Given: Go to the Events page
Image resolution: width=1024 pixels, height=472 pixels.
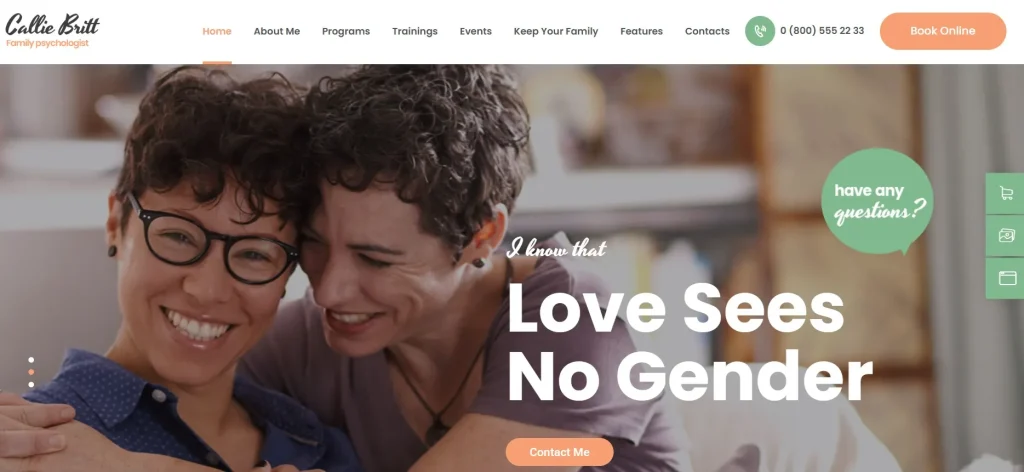Looking at the screenshot, I should tap(475, 31).
